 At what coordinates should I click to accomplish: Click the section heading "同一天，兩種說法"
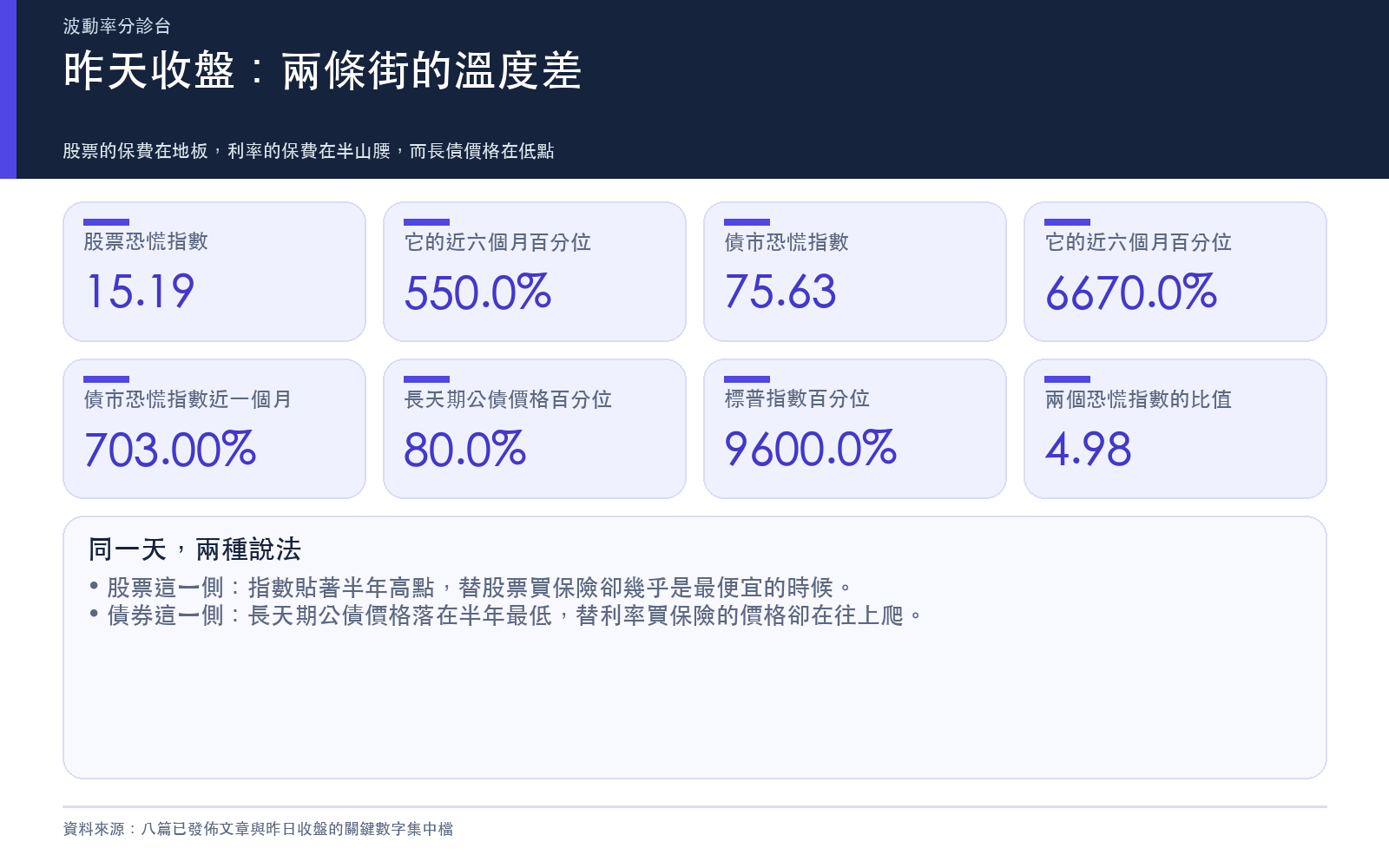pos(194,549)
